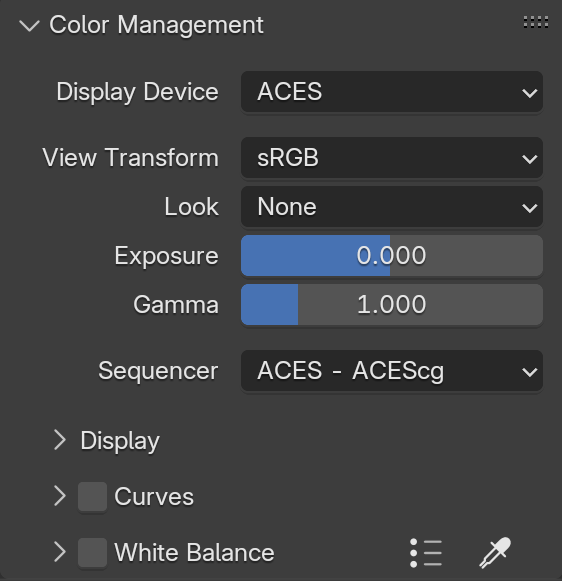The image size is (562, 581).
Task: Click the Color Management panel title
Action: [x=156, y=25]
